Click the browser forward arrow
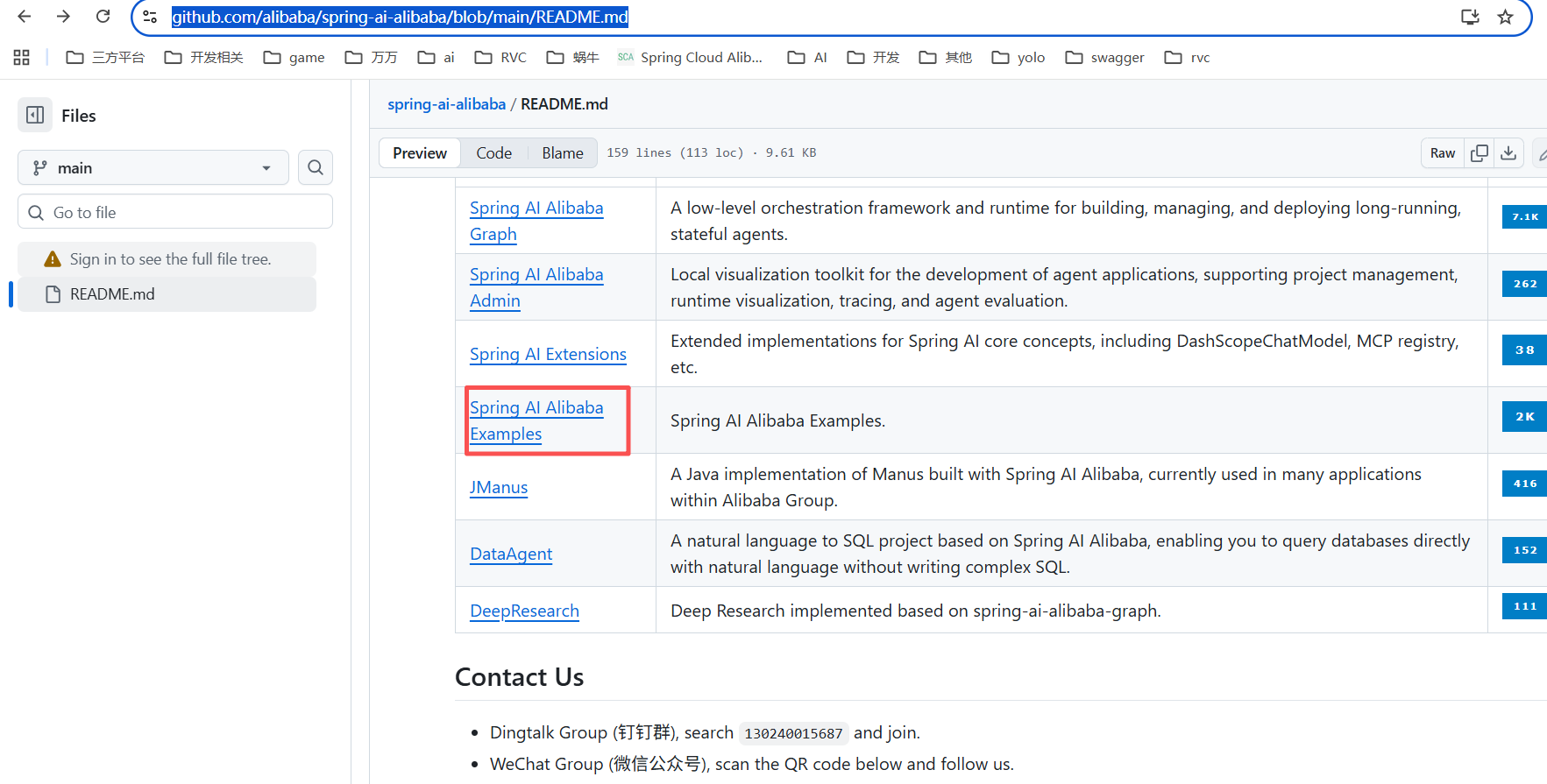 tap(63, 17)
